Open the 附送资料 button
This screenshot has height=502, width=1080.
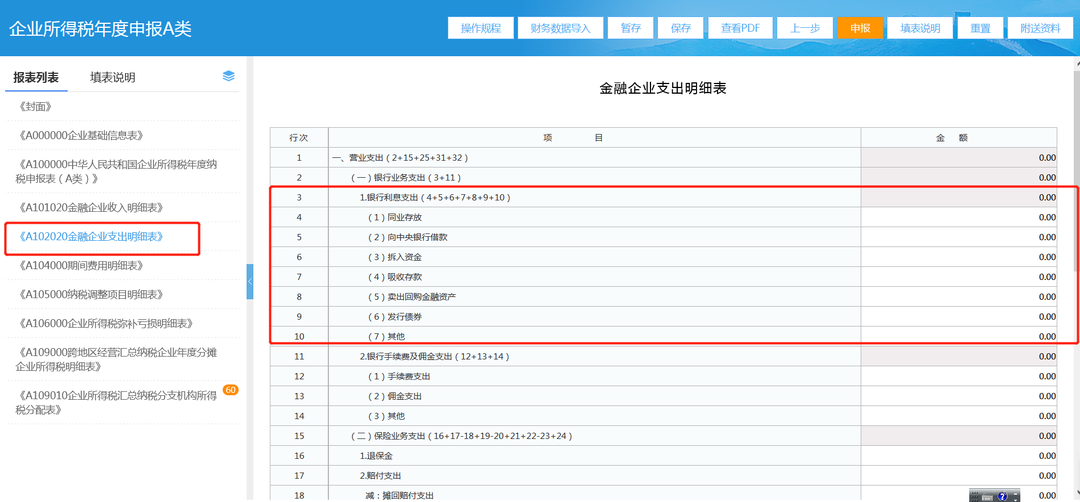click(x=1040, y=28)
